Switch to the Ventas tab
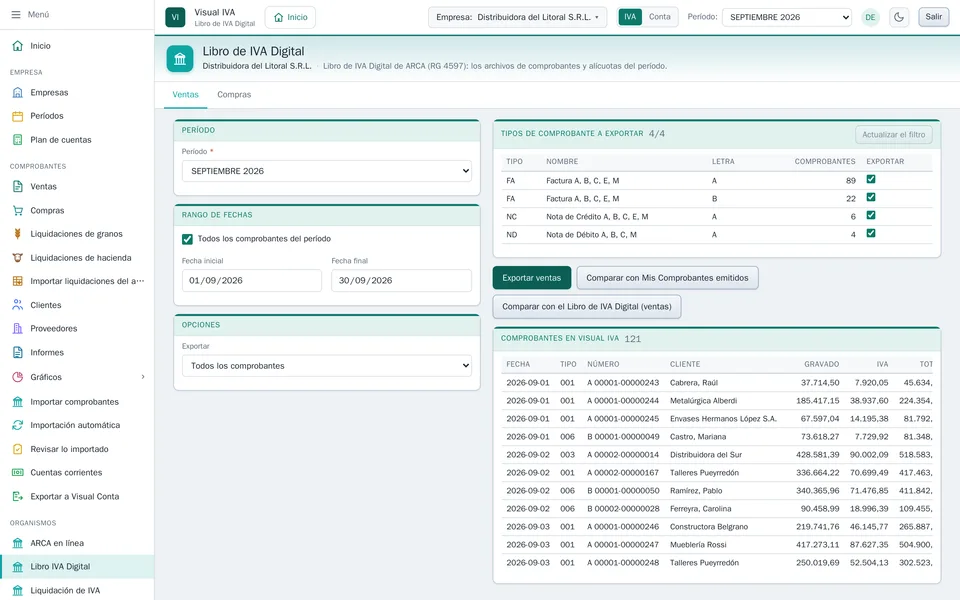 186,95
